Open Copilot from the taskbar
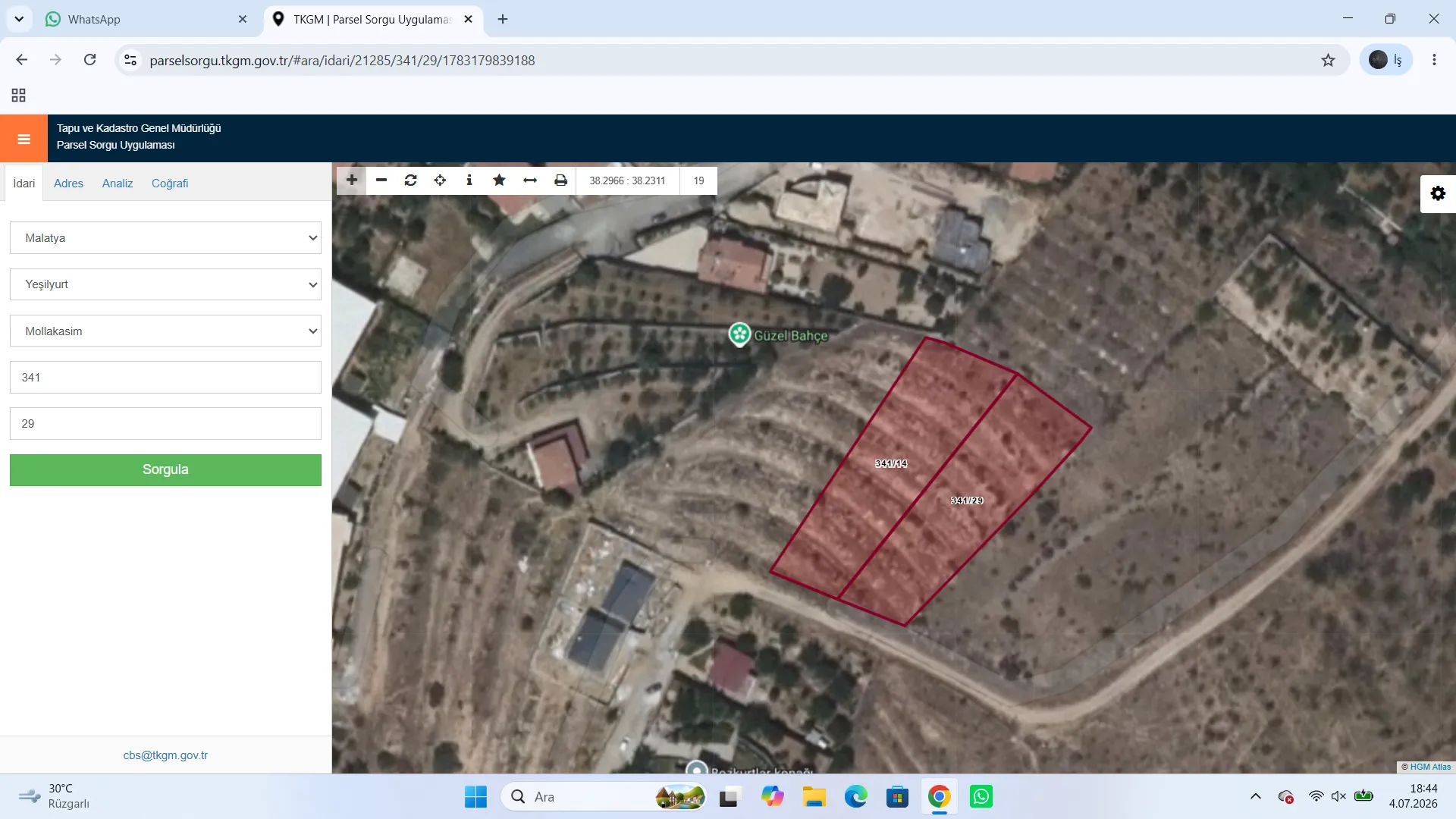 [773, 797]
